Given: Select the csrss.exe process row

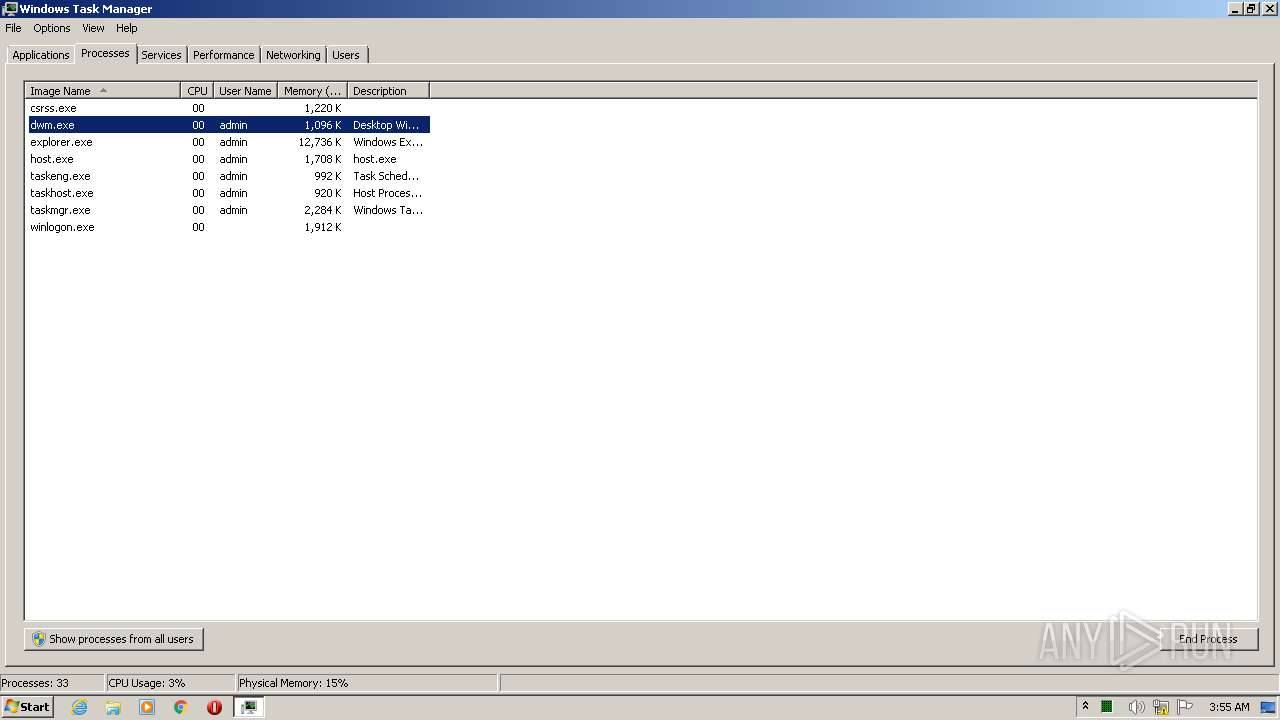Looking at the screenshot, I should click(229, 108).
